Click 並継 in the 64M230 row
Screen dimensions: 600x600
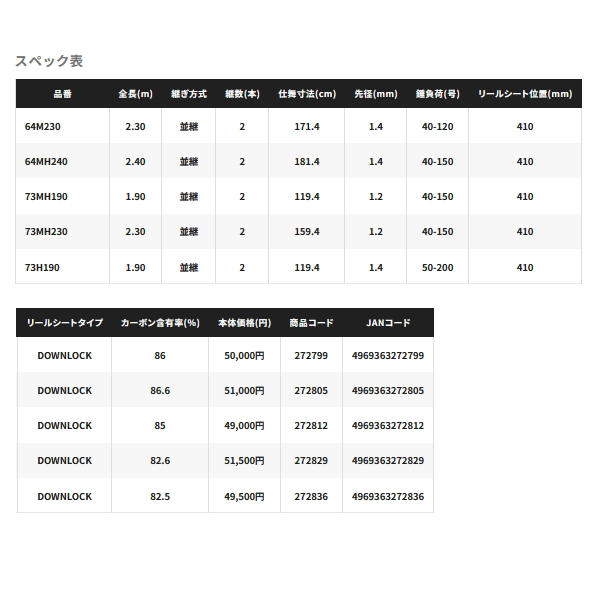pyautogui.click(x=189, y=127)
